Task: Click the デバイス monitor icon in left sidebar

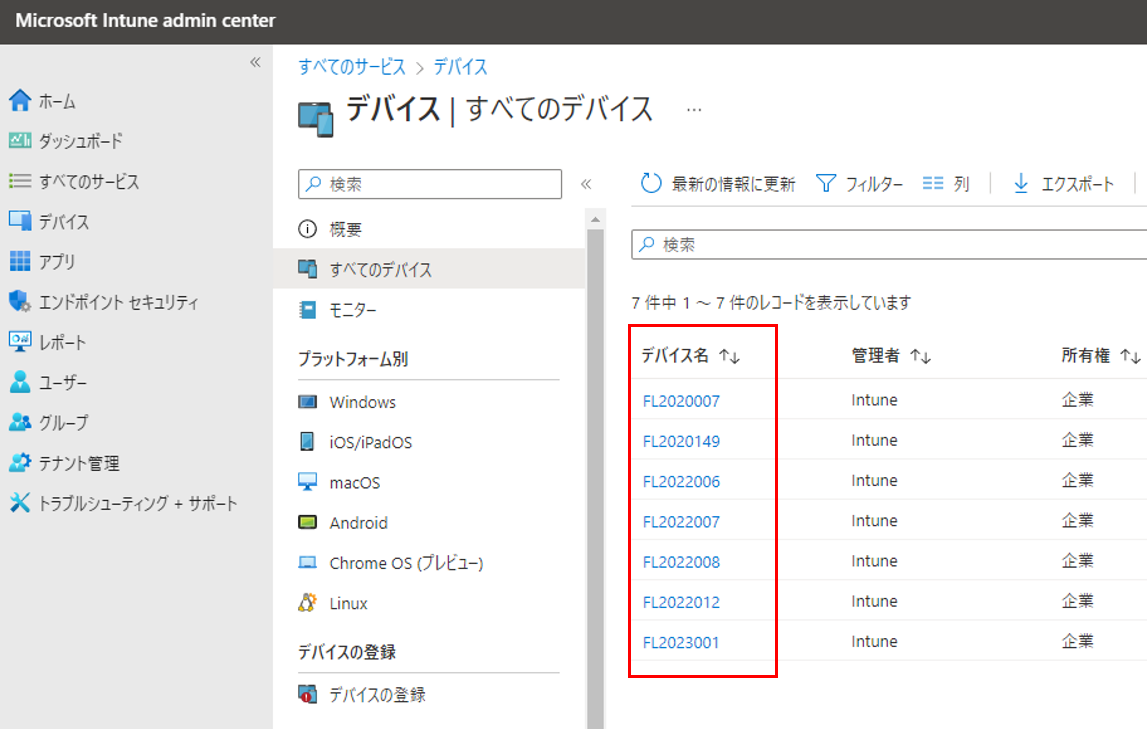Action: pos(20,221)
